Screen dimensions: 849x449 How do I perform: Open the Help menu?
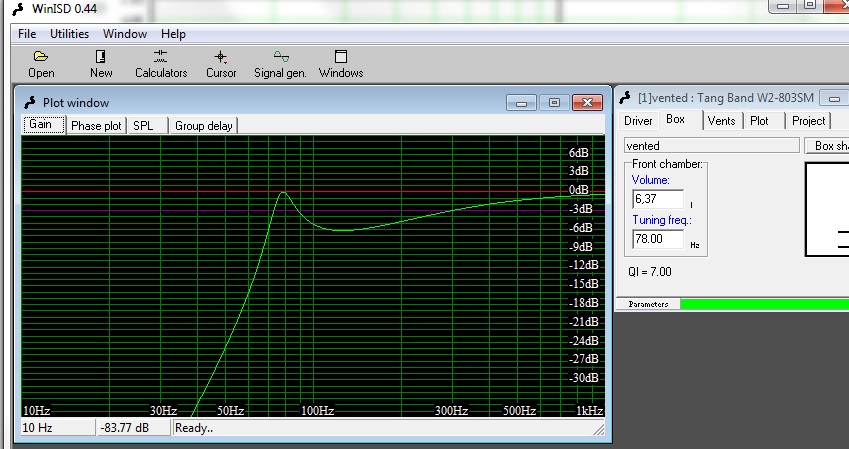(x=173, y=34)
